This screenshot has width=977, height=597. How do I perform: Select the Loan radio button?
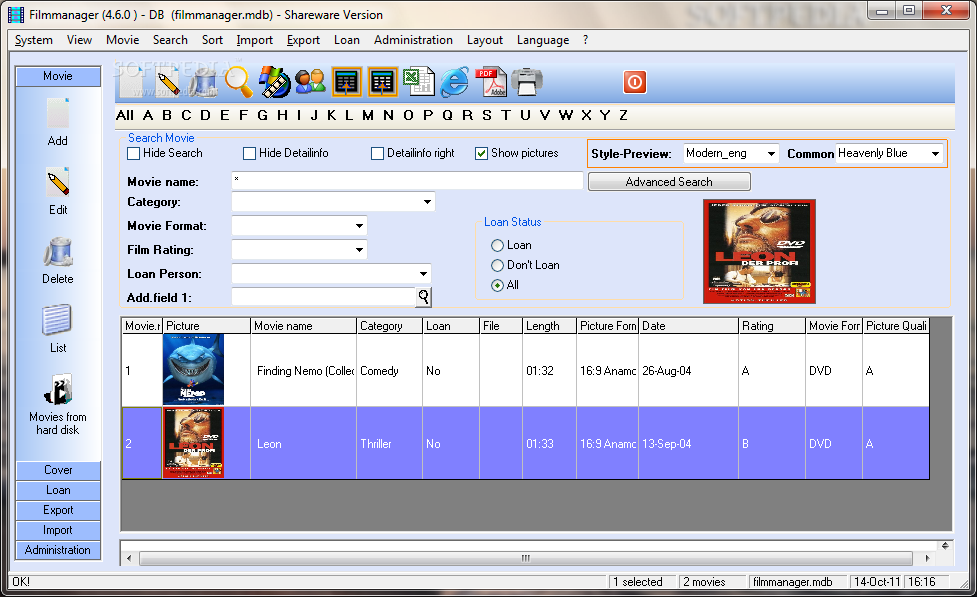pos(497,246)
